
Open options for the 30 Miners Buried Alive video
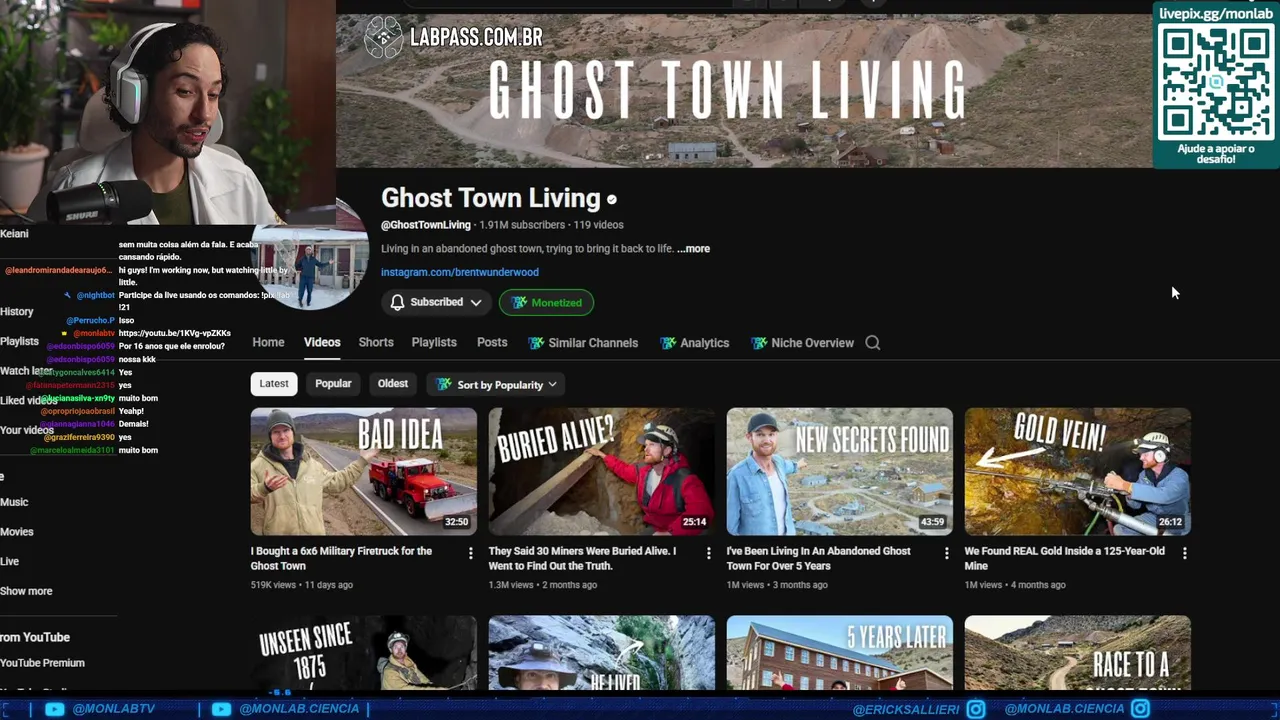pos(709,553)
